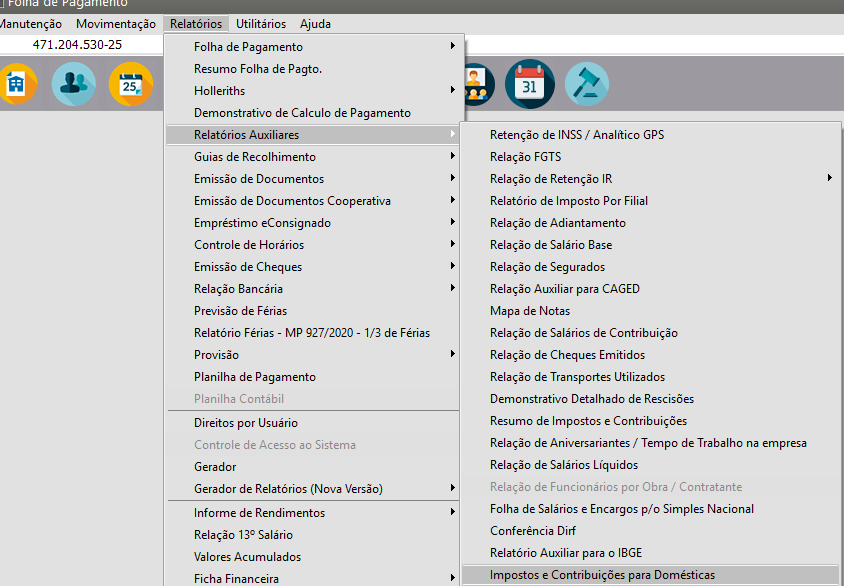Click the yellow calendar 25 icon
Viewport: 844px width, 586px height.
click(x=131, y=84)
